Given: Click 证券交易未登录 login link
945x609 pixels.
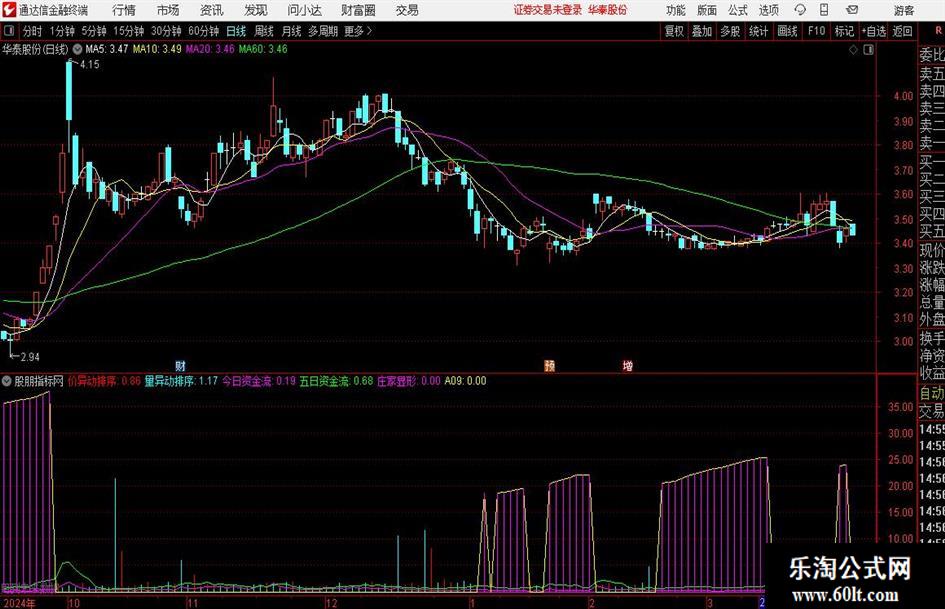Looking at the screenshot, I should pos(548,10).
